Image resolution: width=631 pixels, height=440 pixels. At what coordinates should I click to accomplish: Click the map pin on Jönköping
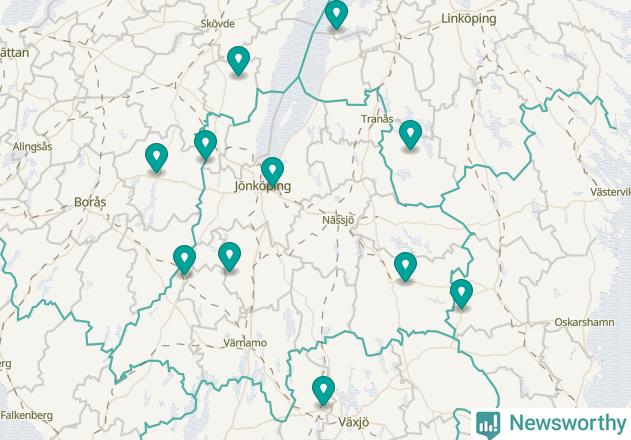272,171
